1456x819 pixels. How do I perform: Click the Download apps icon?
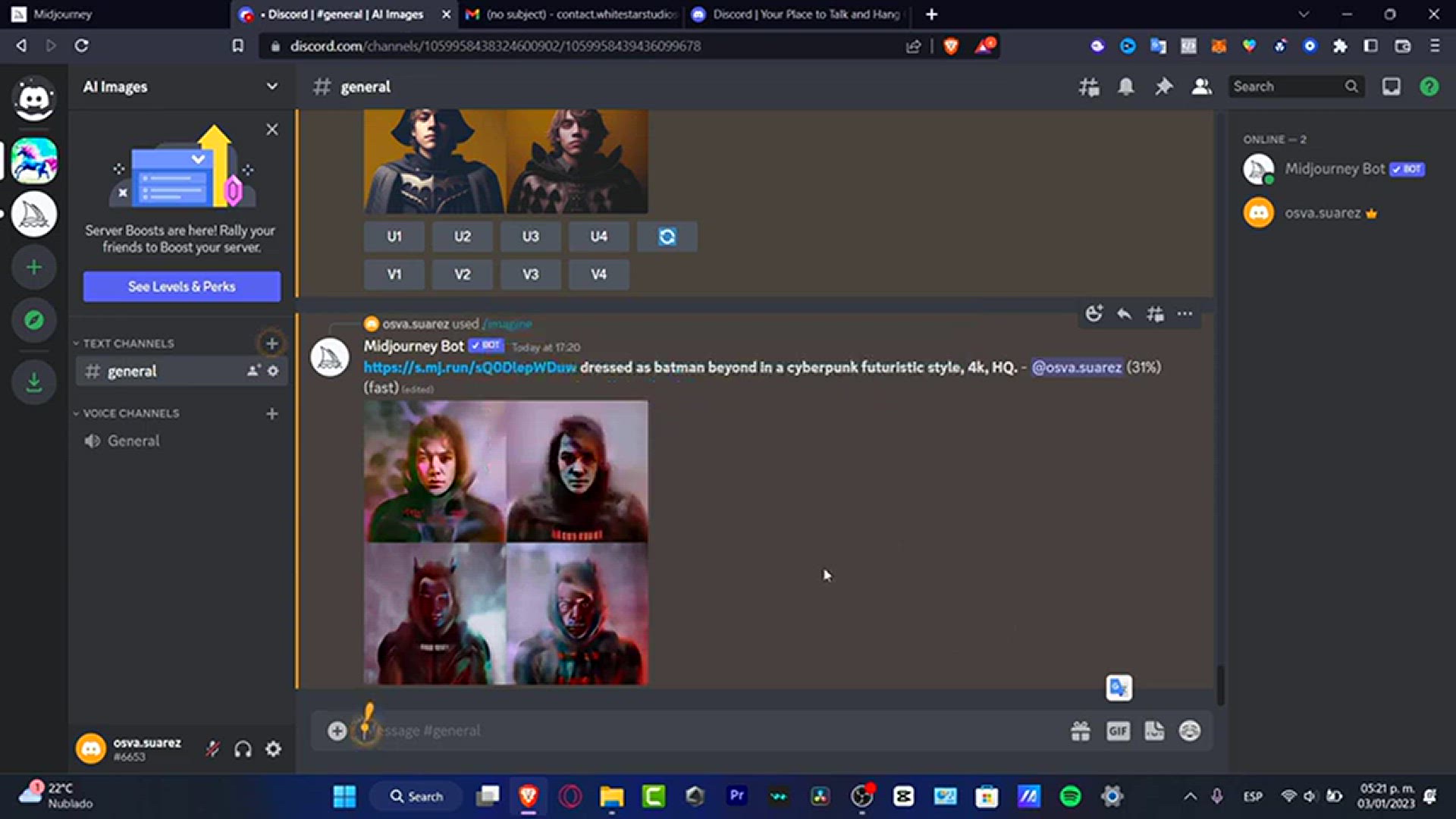pyautogui.click(x=34, y=381)
